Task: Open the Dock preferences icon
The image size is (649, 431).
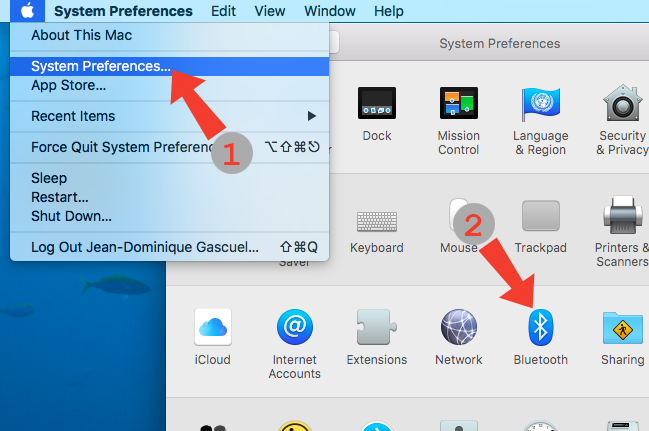Action: pos(377,103)
